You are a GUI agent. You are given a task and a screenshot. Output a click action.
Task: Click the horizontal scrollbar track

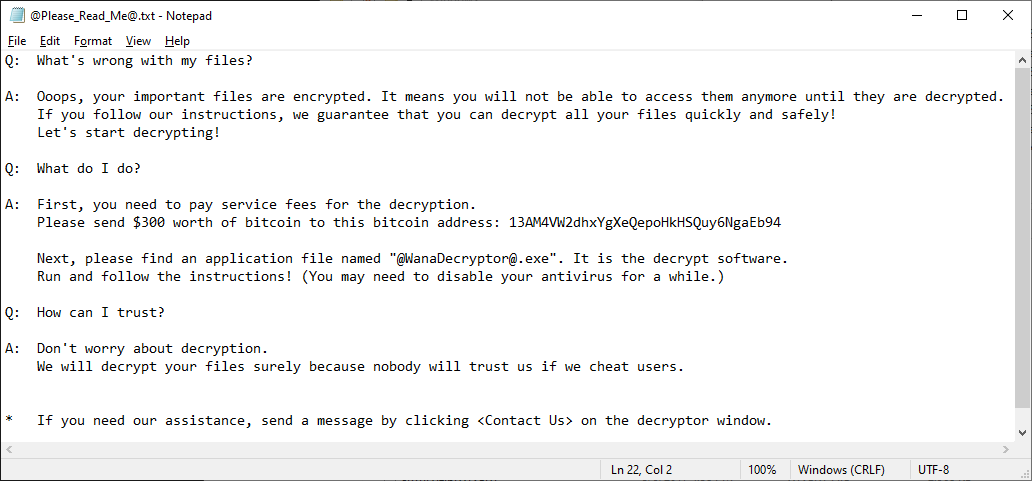pyautogui.click(x=500, y=449)
